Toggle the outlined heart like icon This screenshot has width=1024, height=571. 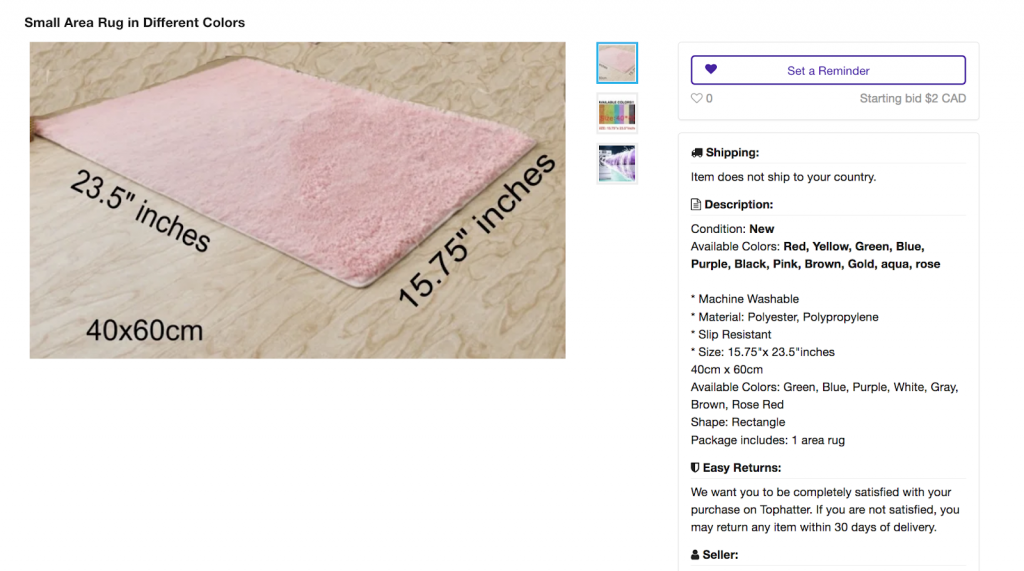point(697,98)
